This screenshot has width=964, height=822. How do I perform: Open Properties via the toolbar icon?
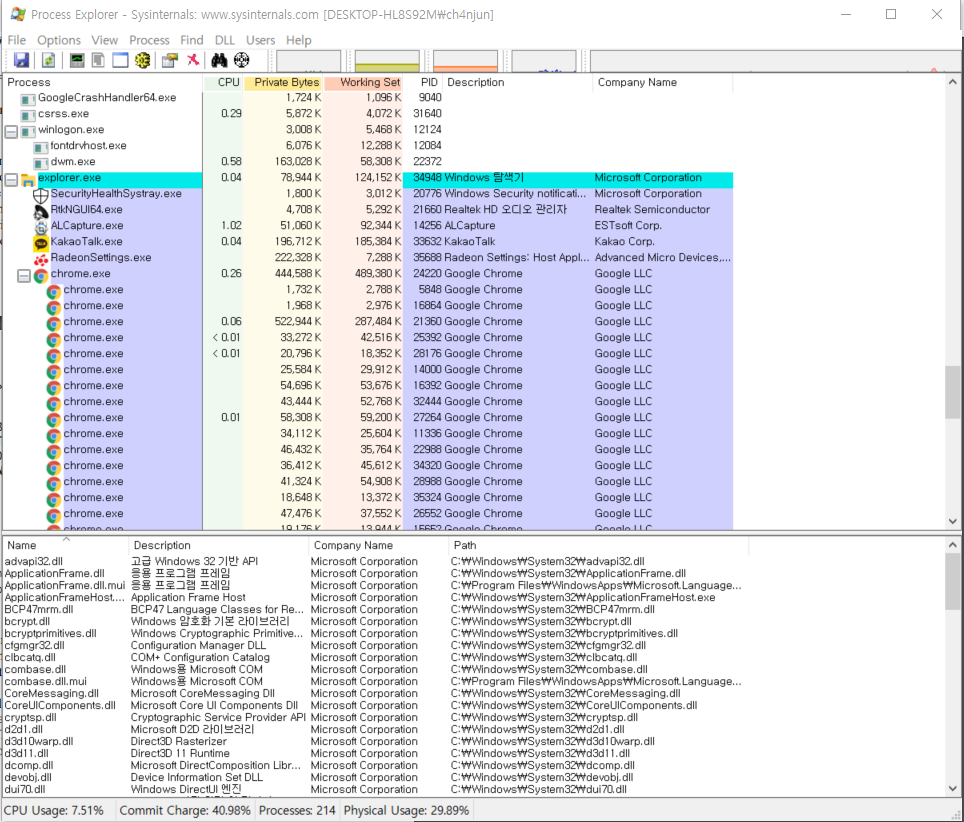tap(170, 60)
